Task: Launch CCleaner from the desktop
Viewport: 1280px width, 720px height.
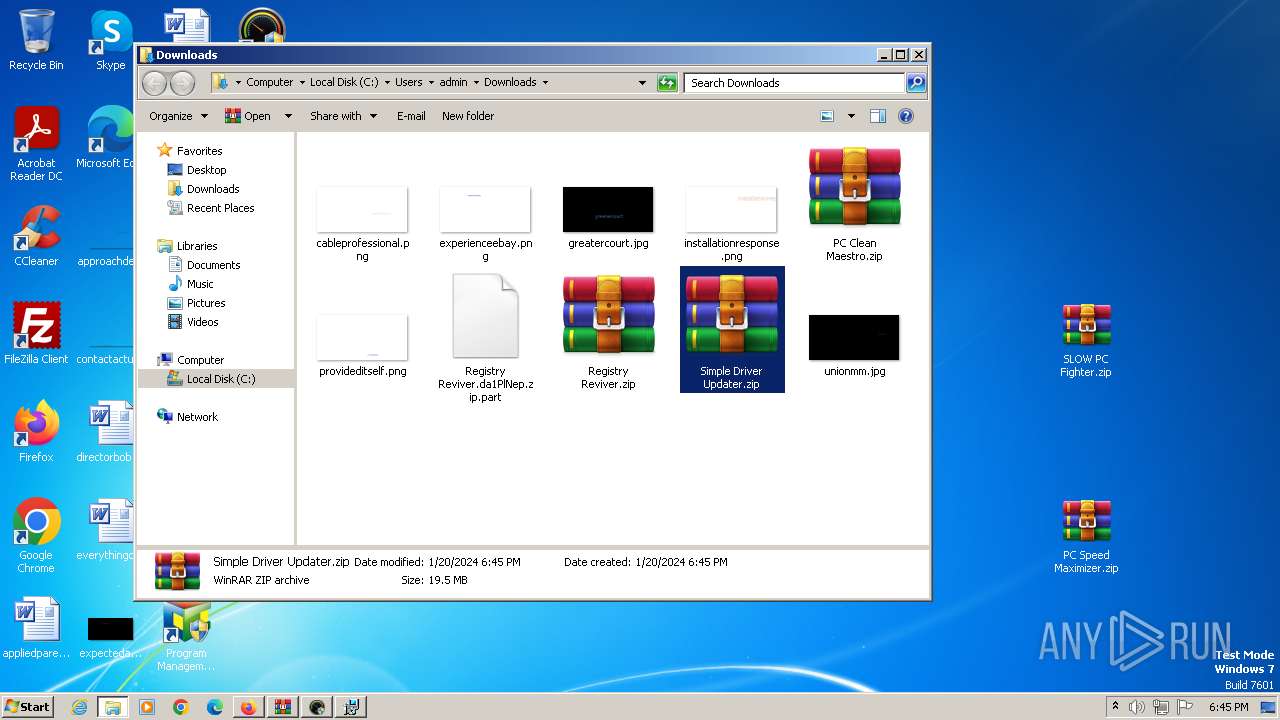Action: coord(36,236)
